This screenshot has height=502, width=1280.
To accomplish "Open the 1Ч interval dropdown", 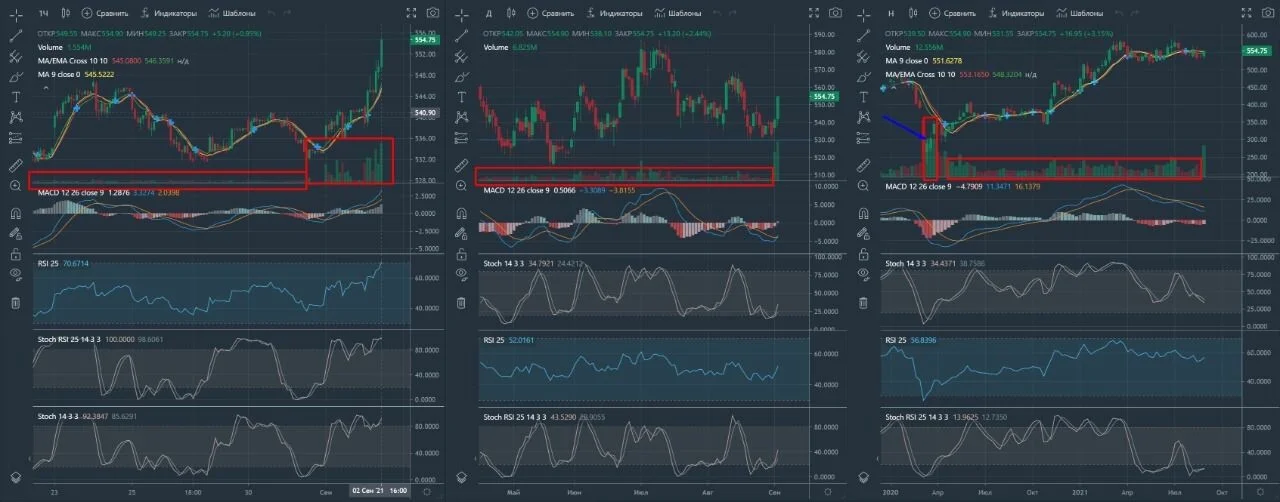I will (x=43, y=14).
